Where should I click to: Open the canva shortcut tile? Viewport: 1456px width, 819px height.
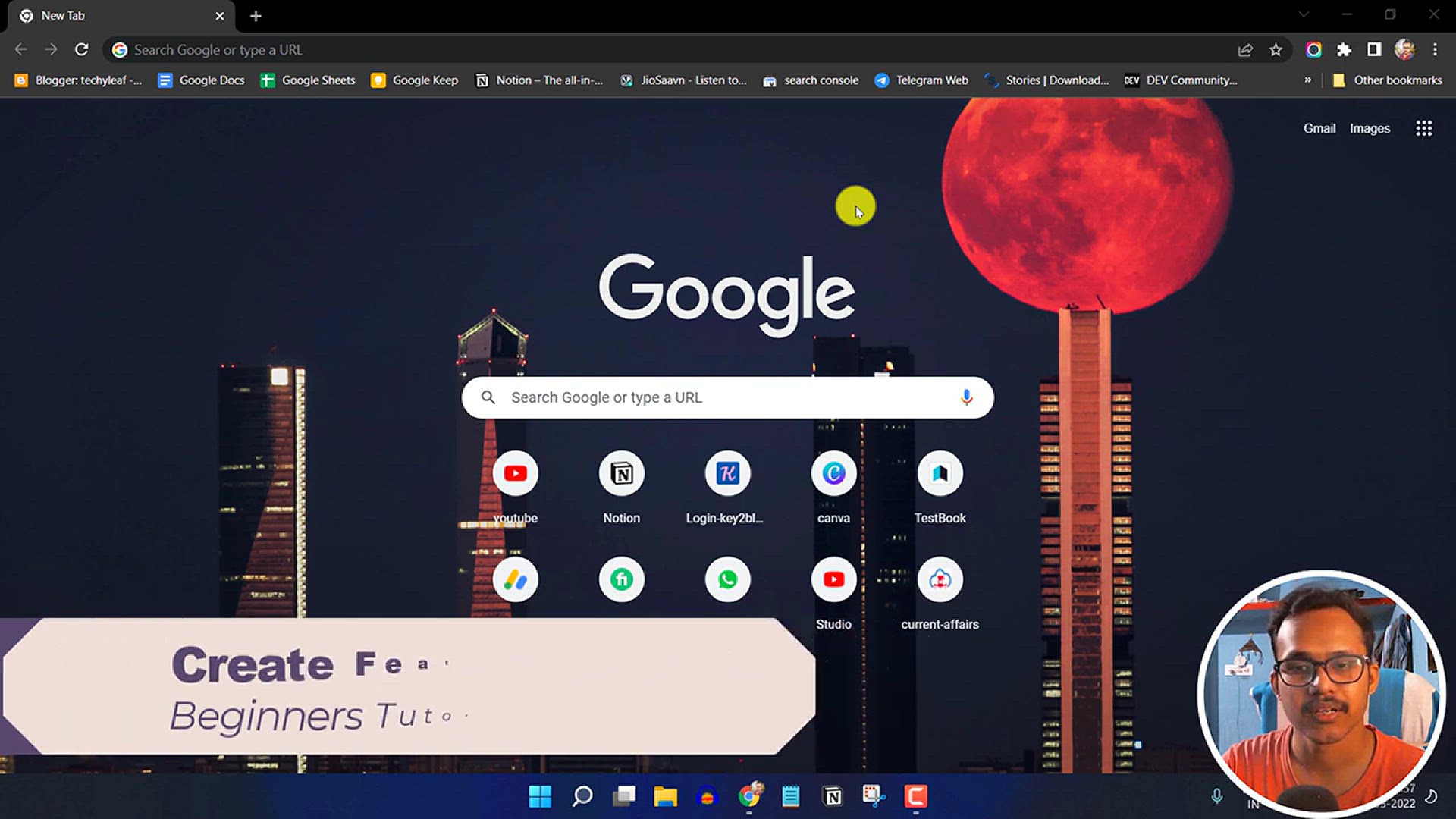tap(834, 474)
